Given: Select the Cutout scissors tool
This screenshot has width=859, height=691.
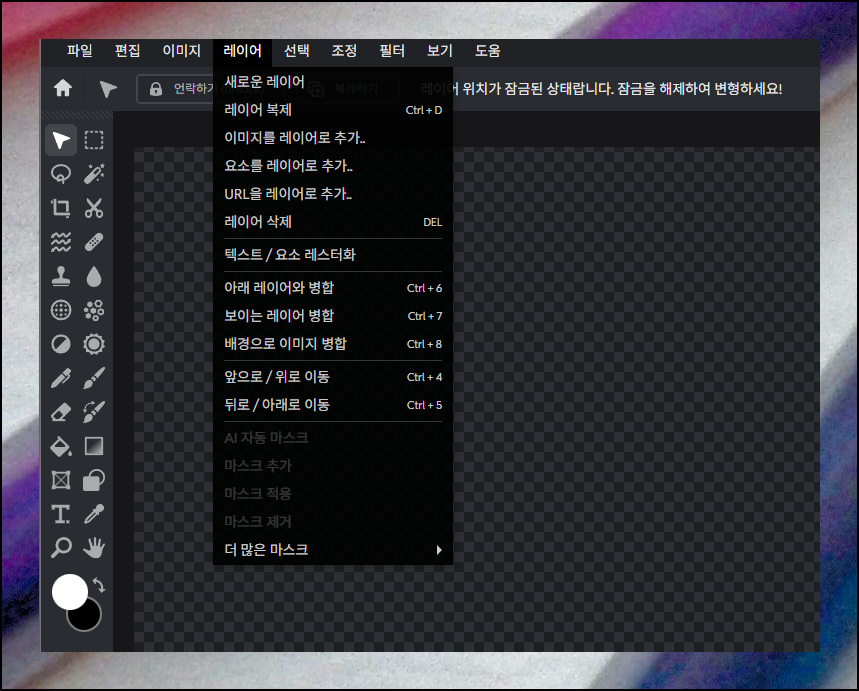Looking at the screenshot, I should point(94,208).
